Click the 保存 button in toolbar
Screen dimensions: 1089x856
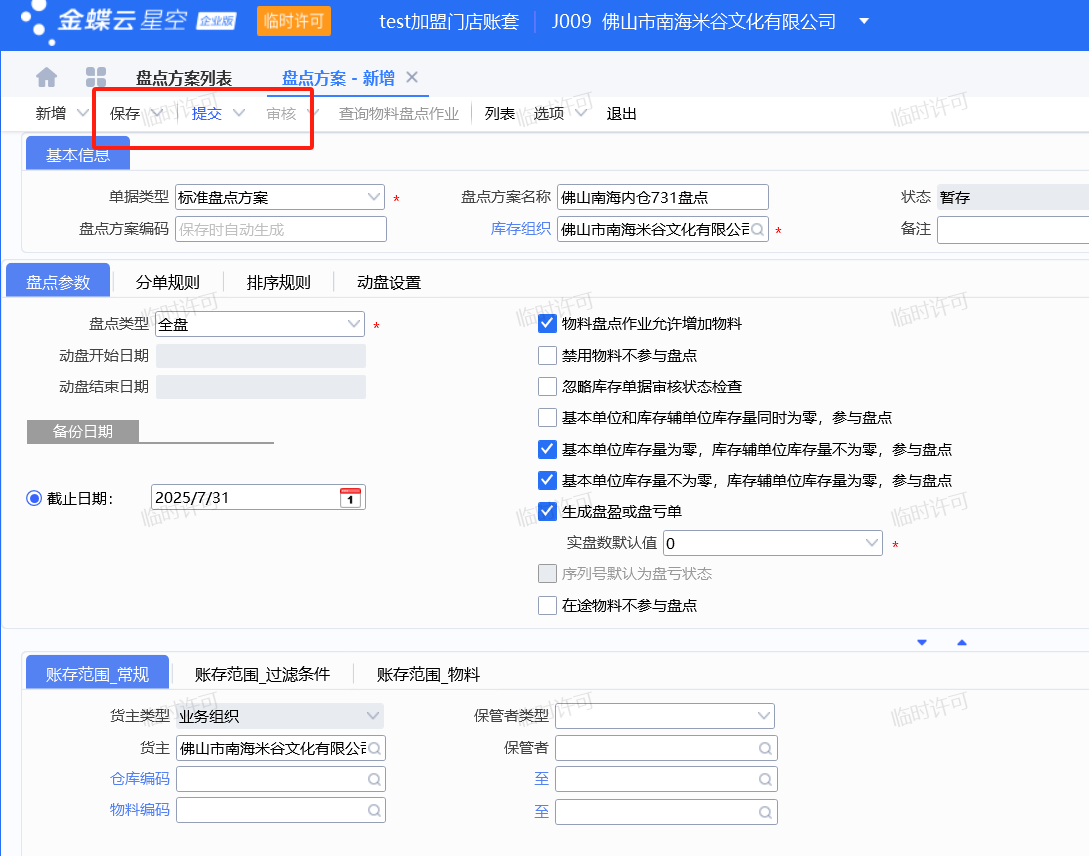[x=125, y=113]
